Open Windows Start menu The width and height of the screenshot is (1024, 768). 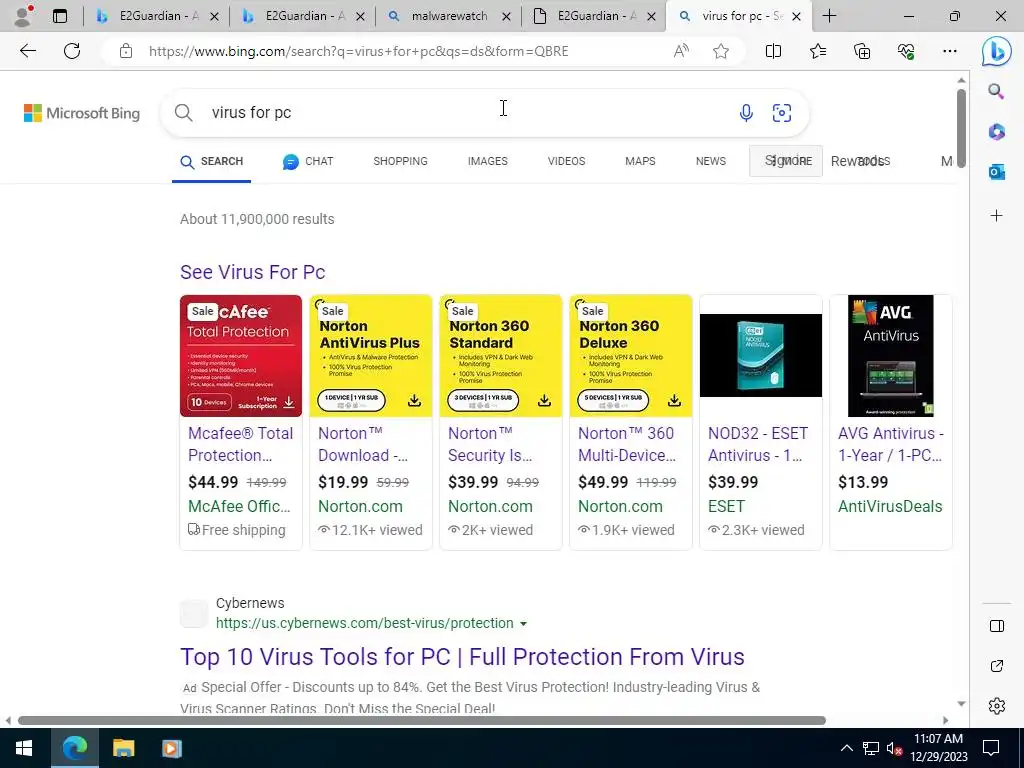click(x=24, y=748)
